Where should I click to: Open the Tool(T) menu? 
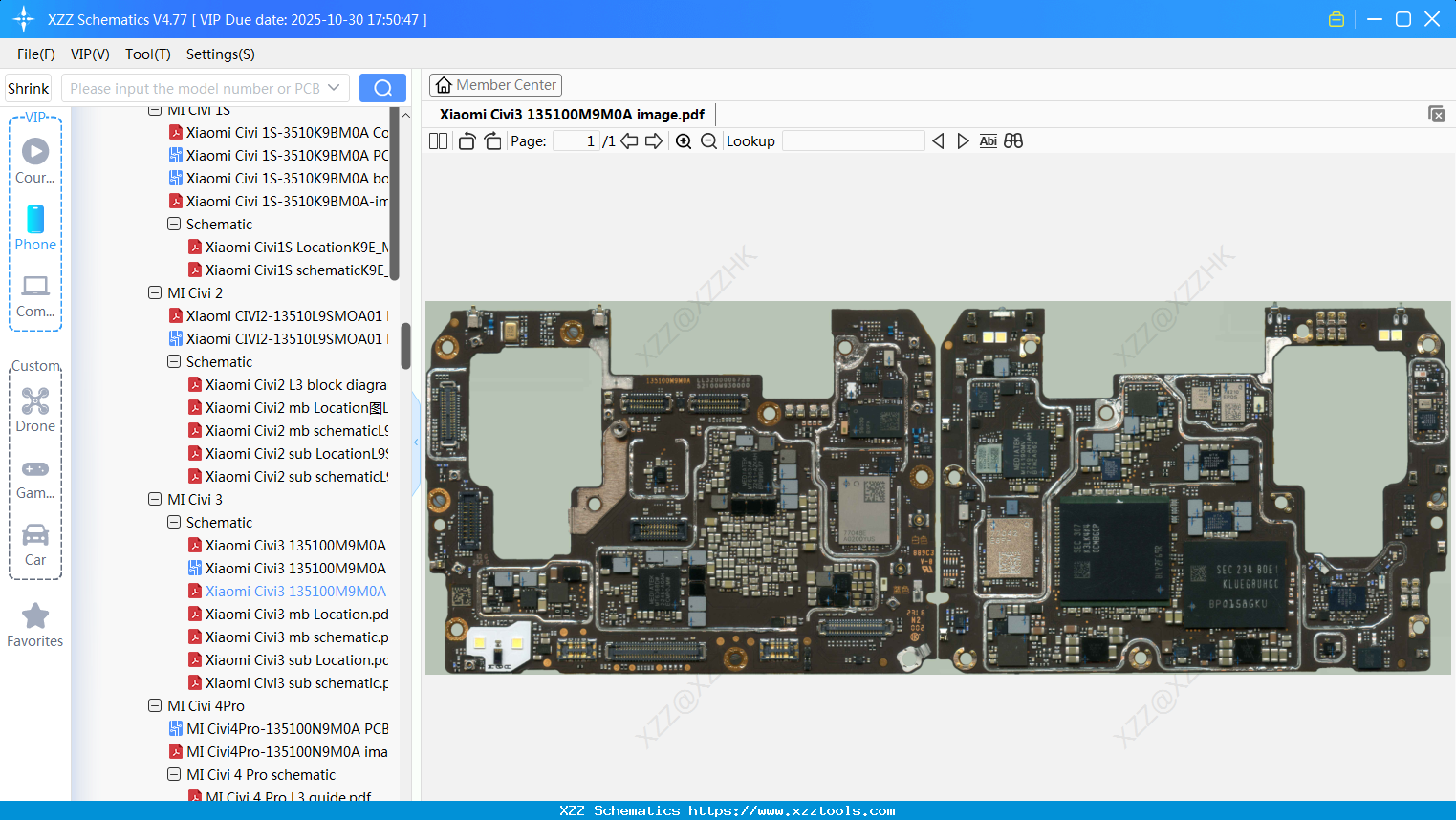(x=147, y=54)
